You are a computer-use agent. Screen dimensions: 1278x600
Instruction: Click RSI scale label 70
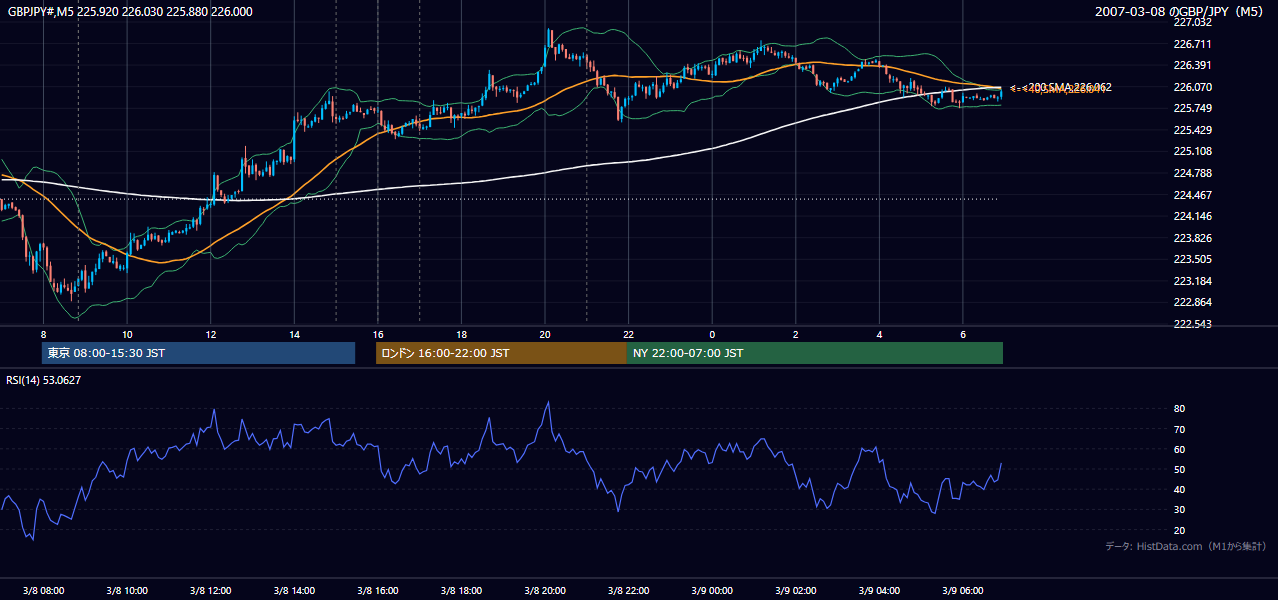[x=1179, y=429]
